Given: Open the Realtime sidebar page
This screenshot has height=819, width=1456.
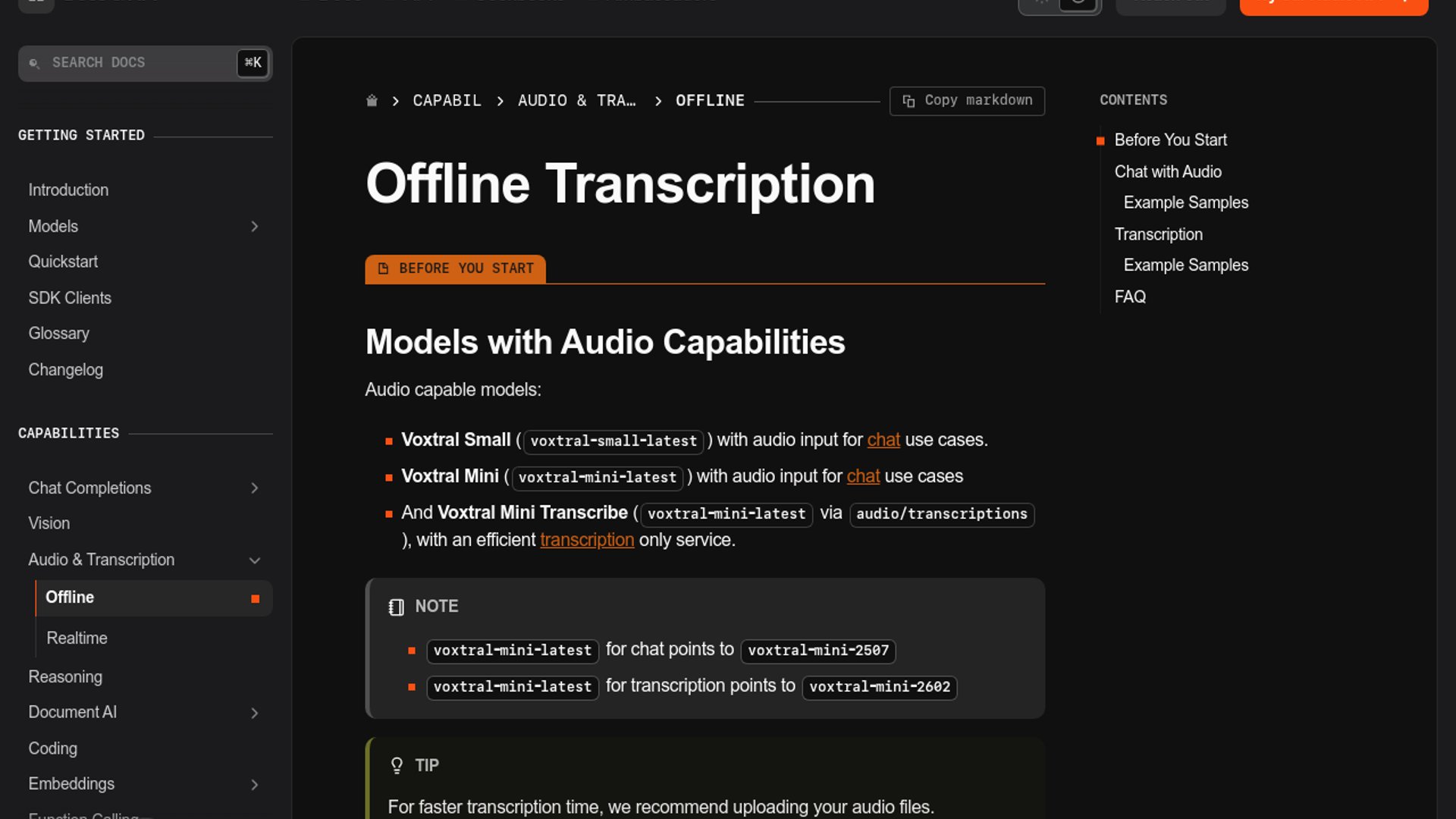Looking at the screenshot, I should point(77,639).
